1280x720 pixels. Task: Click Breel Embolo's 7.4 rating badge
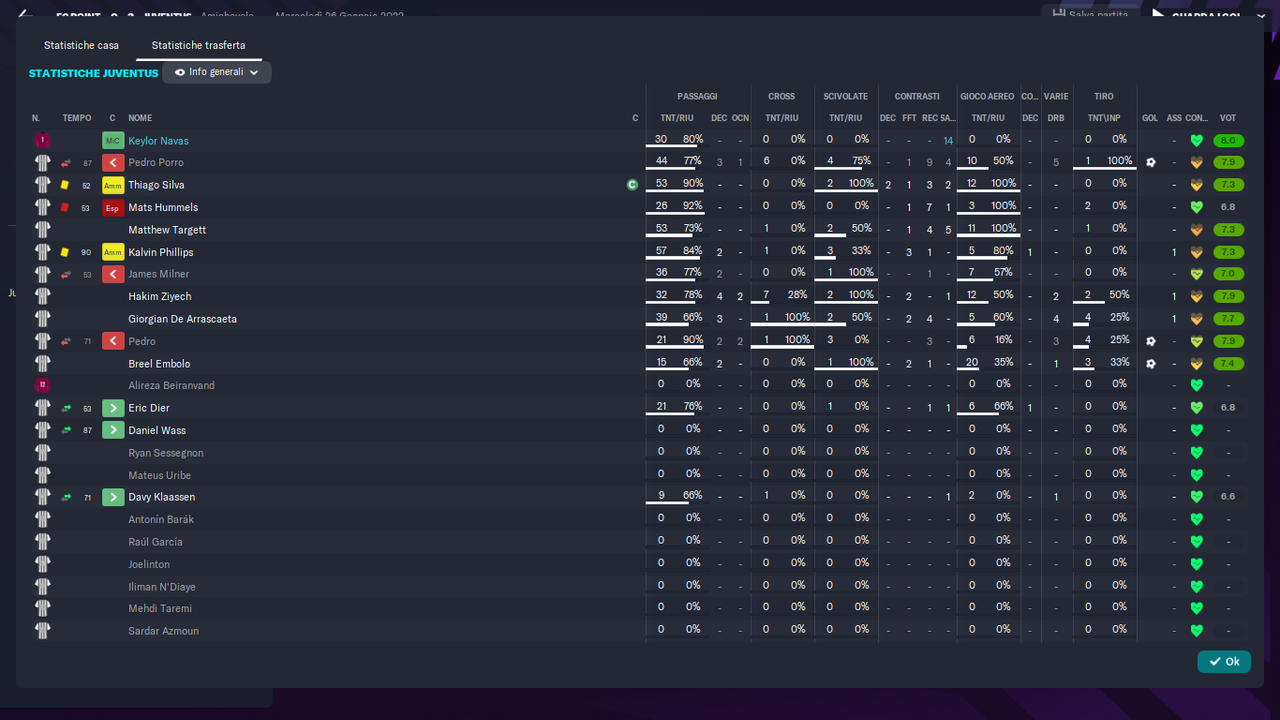1228,364
